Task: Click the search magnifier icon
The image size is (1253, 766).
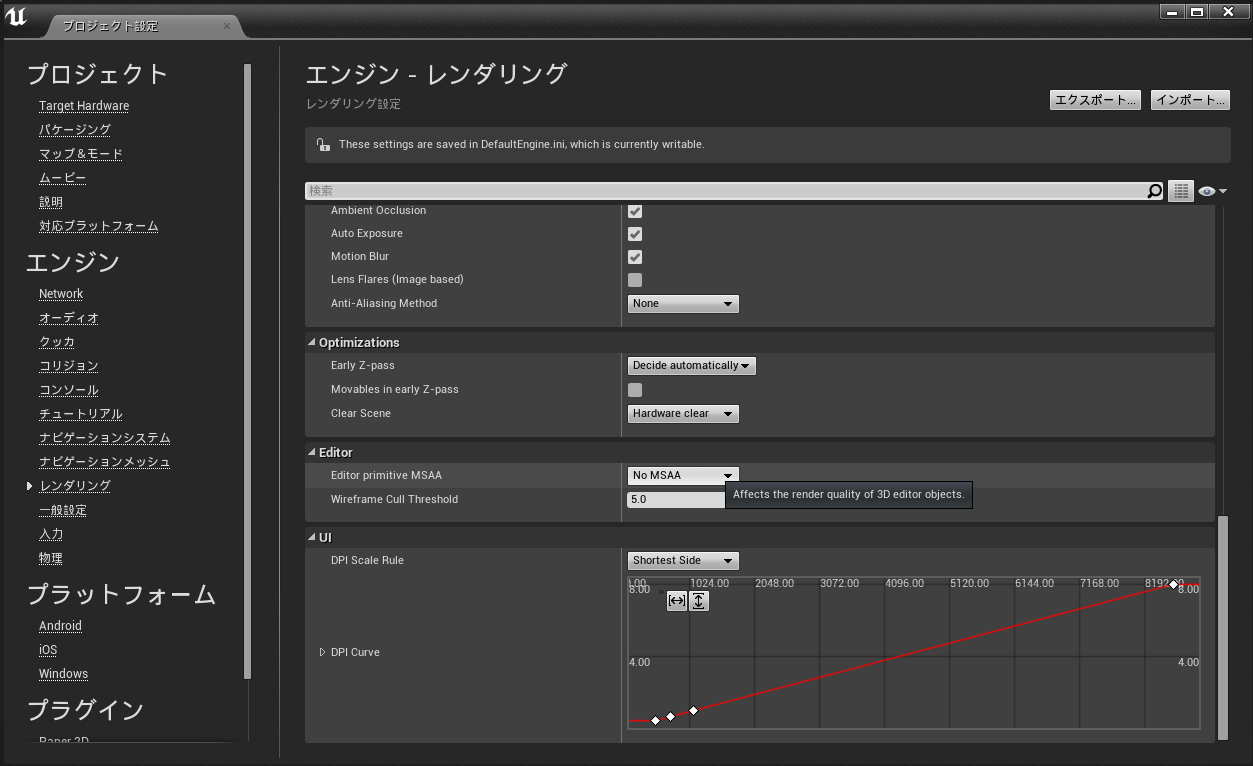Action: tap(1154, 191)
